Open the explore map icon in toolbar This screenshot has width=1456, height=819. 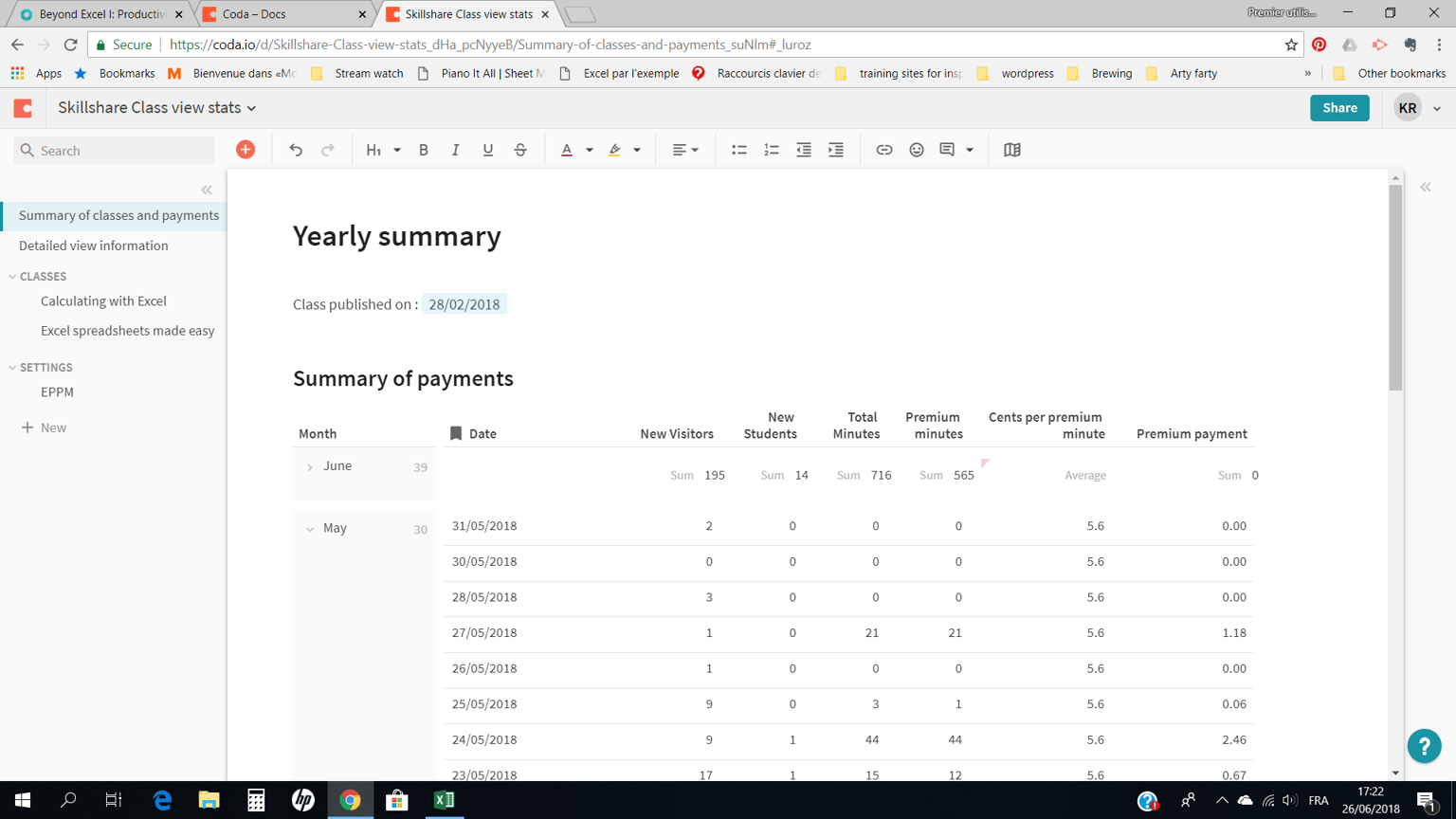(x=1012, y=150)
